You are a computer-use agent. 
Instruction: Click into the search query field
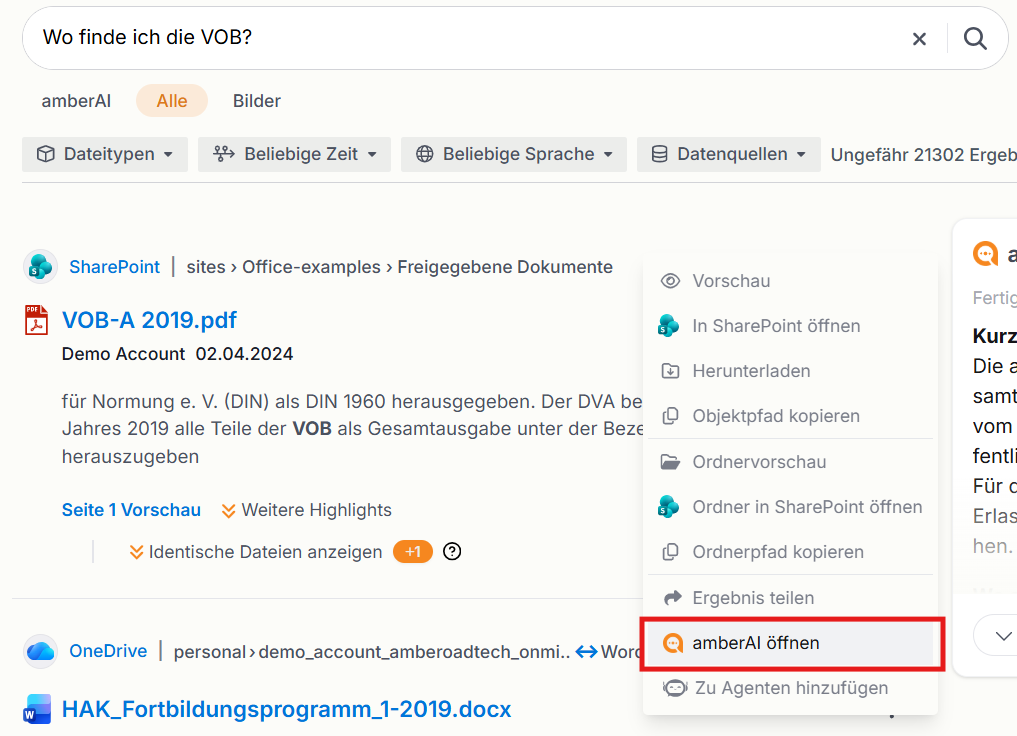coord(467,38)
